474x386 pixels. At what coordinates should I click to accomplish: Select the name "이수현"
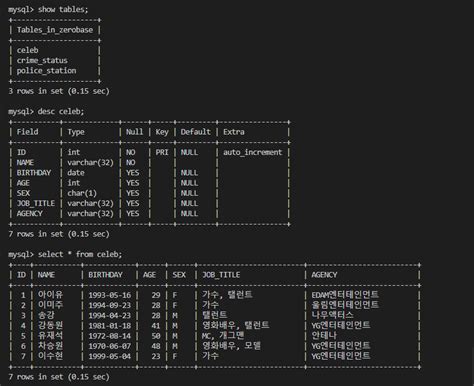point(50,356)
